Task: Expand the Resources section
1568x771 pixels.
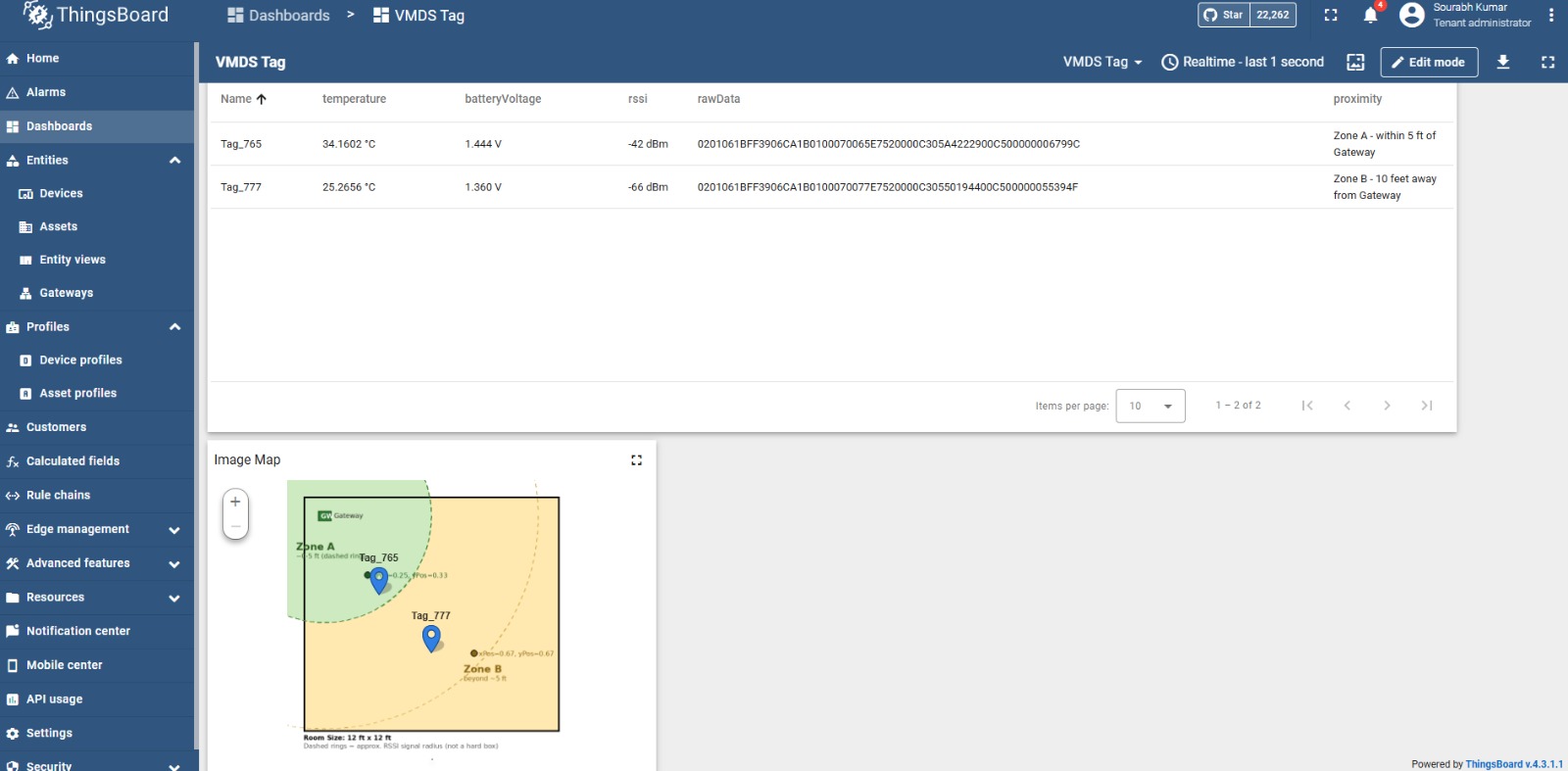Action: (174, 598)
